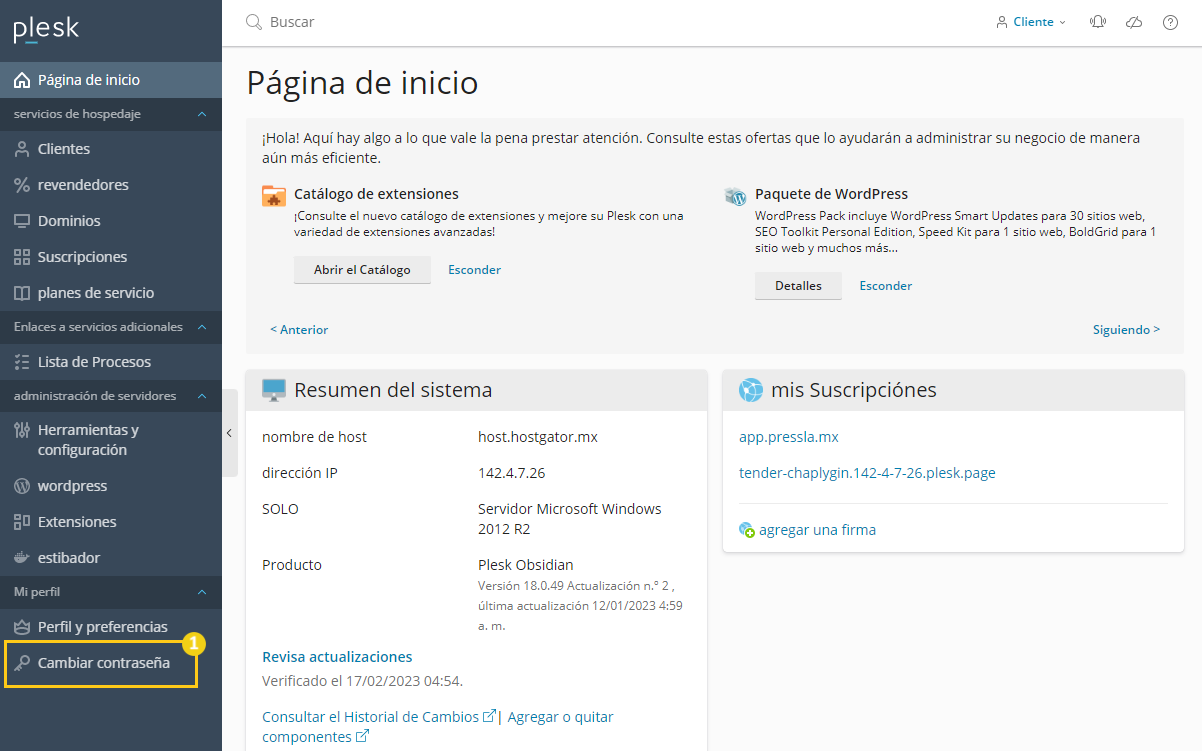Click the Detalles button
The height and width of the screenshot is (751, 1202).
tap(798, 286)
